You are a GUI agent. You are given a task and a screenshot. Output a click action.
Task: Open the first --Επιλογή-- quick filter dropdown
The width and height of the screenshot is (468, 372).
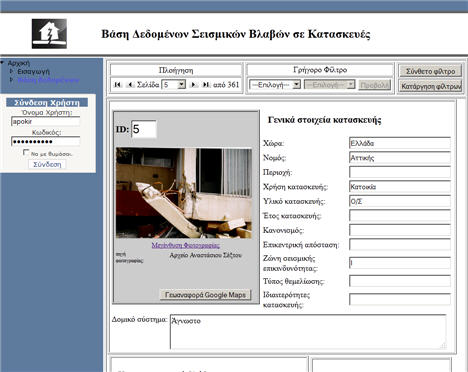pyautogui.click(x=275, y=85)
